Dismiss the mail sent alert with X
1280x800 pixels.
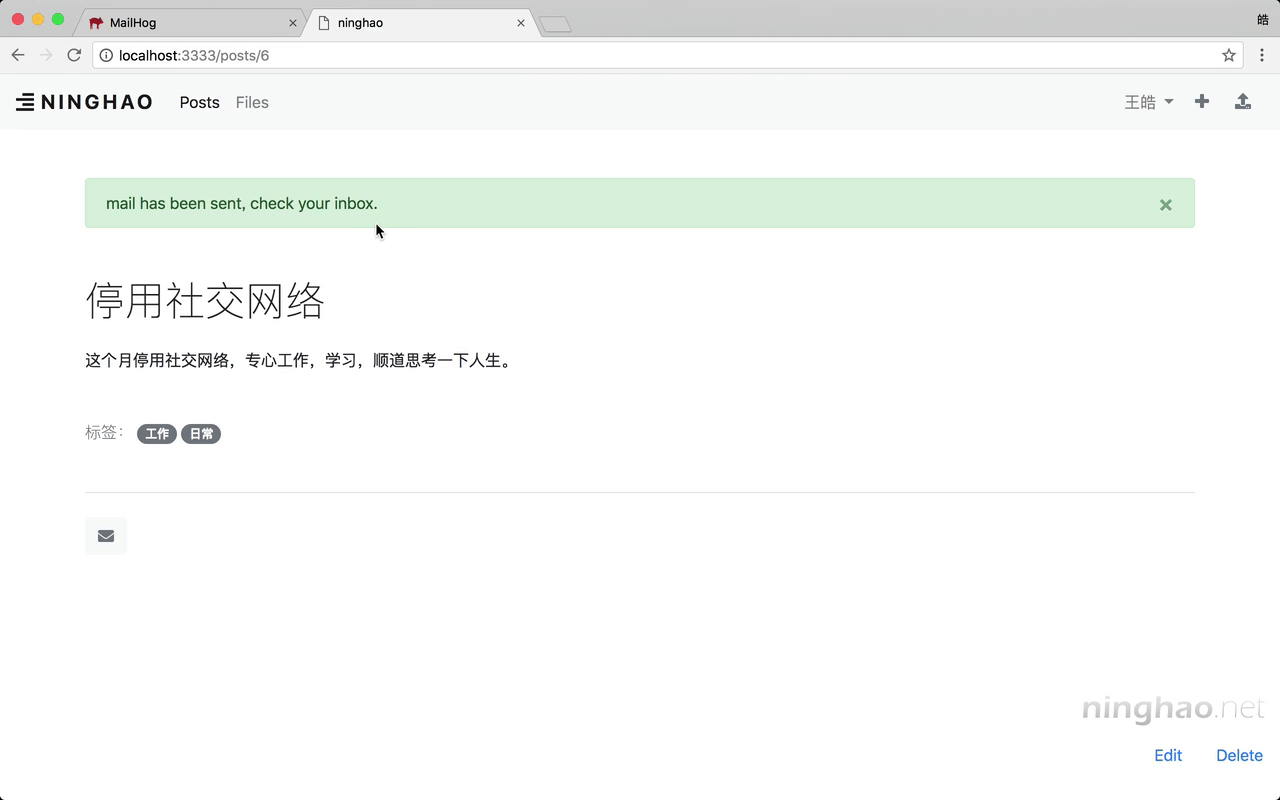(1165, 205)
